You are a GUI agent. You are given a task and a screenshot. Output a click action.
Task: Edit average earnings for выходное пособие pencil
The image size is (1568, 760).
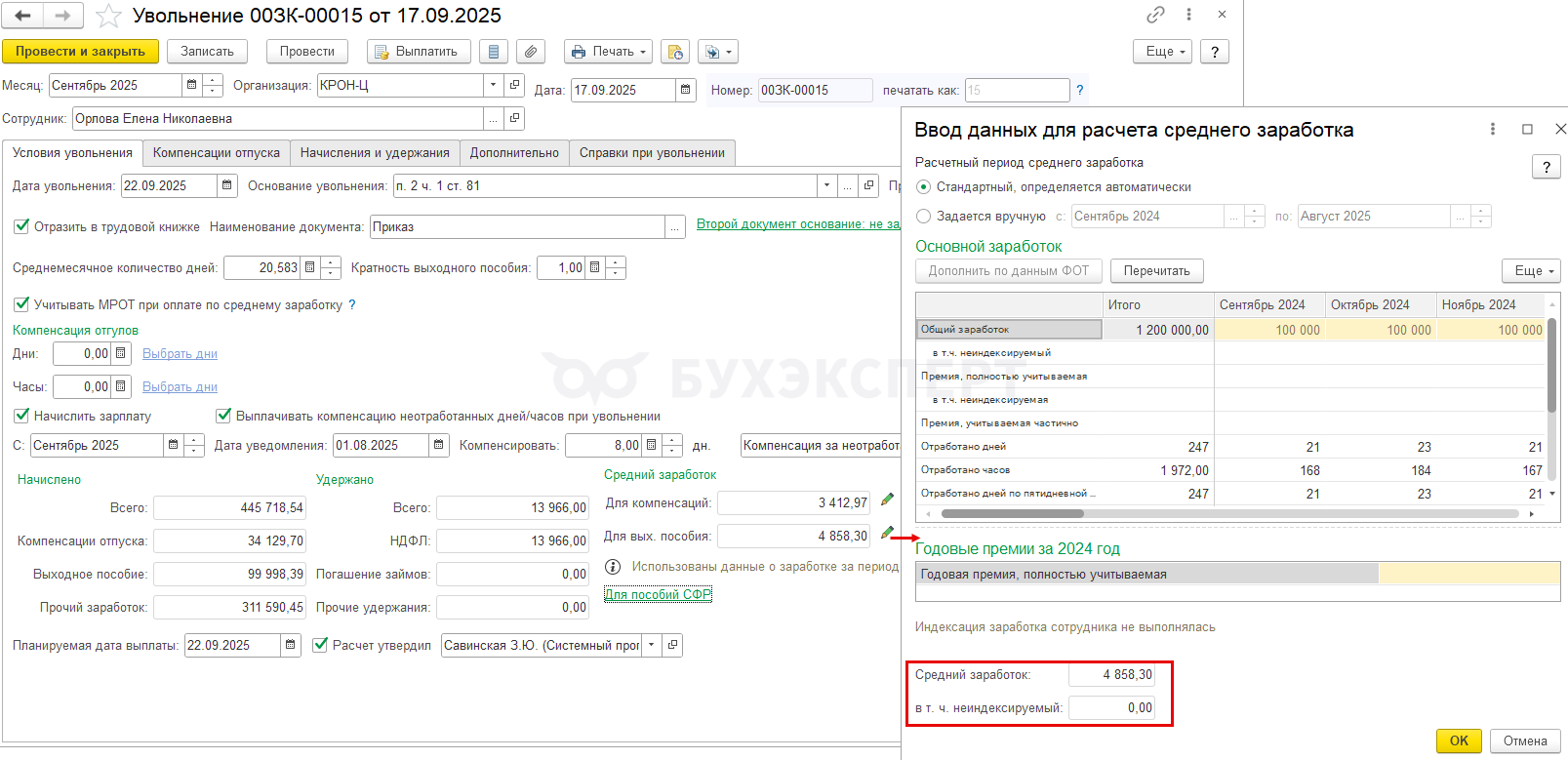tap(887, 533)
